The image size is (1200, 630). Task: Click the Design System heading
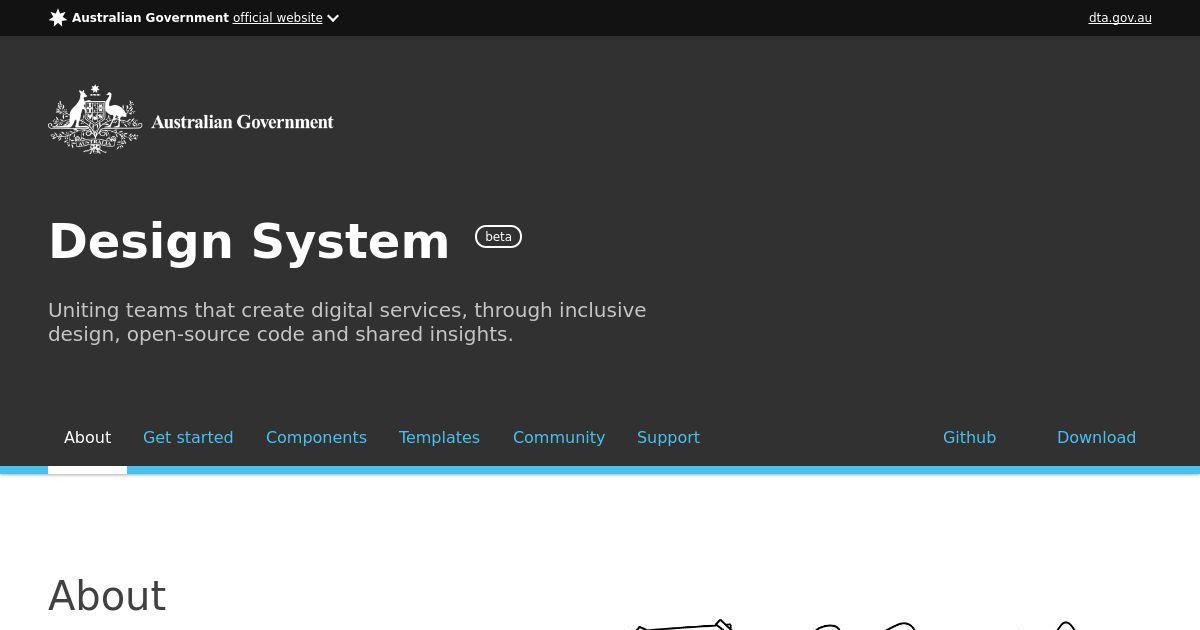tap(249, 241)
